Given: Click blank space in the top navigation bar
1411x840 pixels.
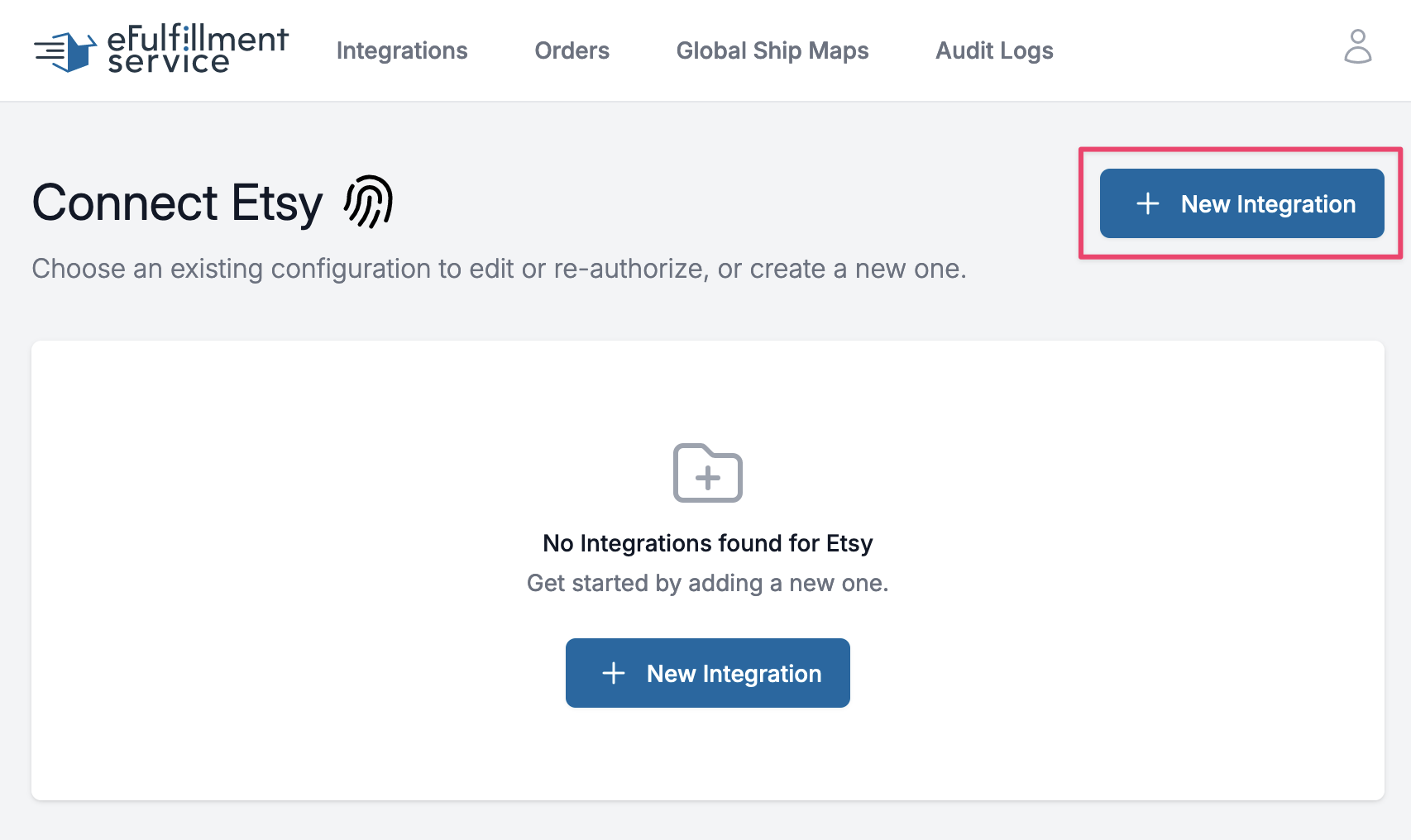Looking at the screenshot, I should coord(1199,50).
